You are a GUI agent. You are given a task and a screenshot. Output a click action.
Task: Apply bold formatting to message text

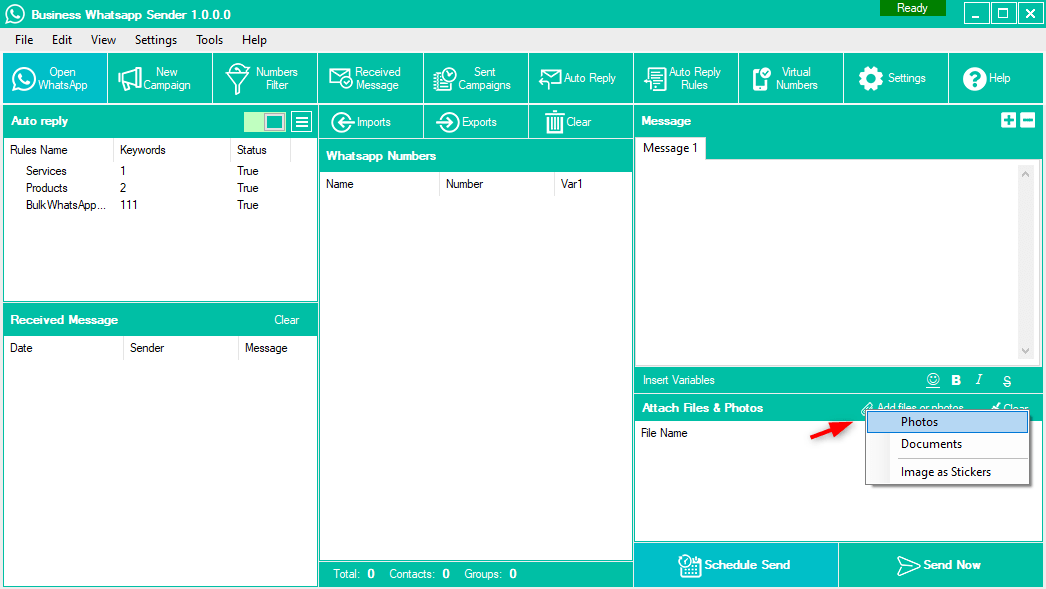point(956,380)
